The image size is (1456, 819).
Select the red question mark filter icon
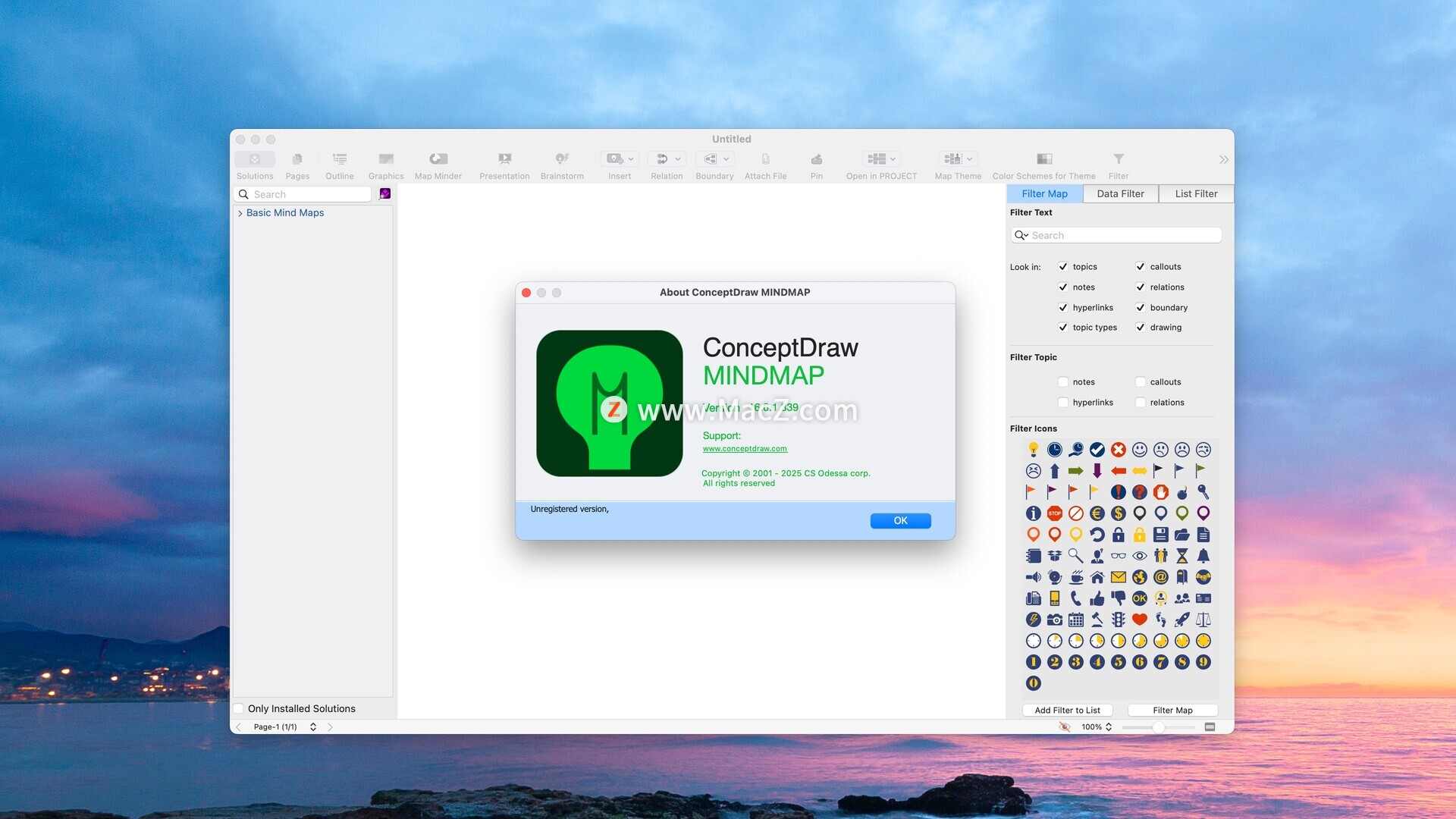click(x=1139, y=492)
